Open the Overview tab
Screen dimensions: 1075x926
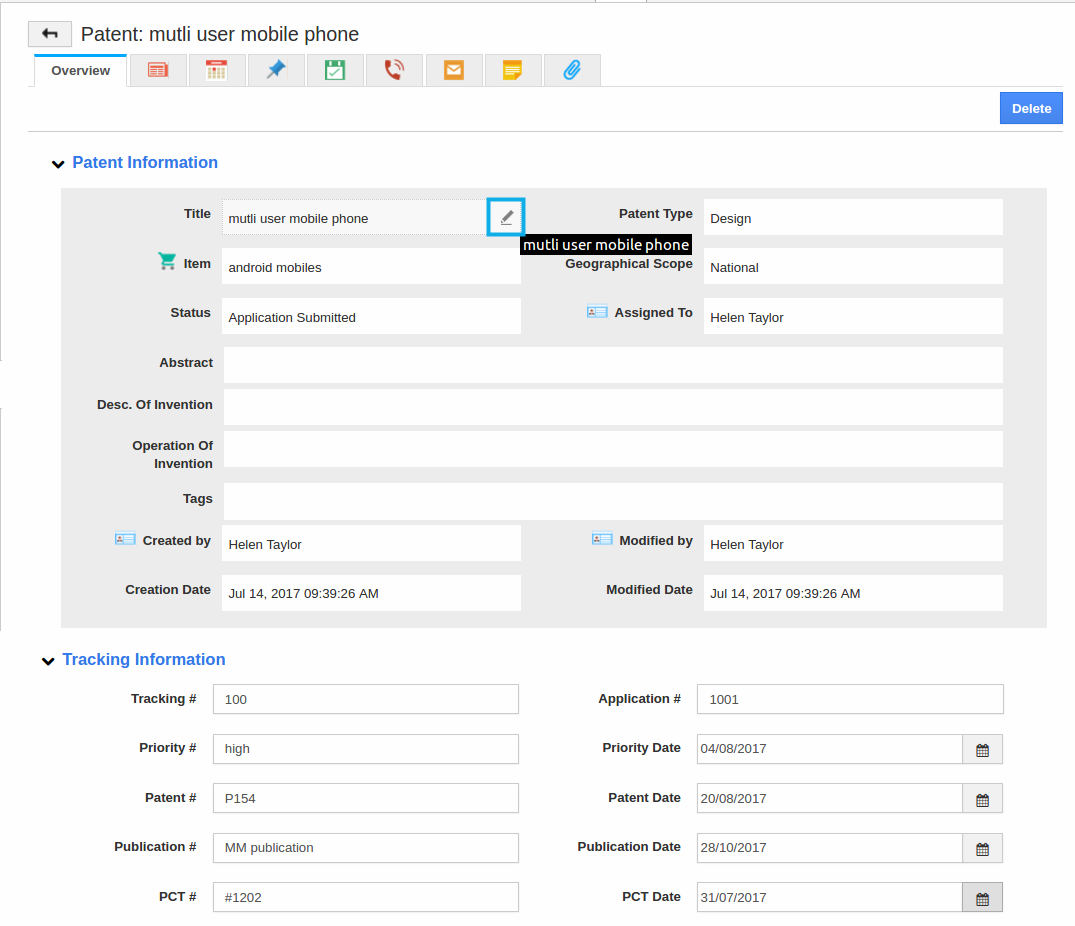coord(80,71)
